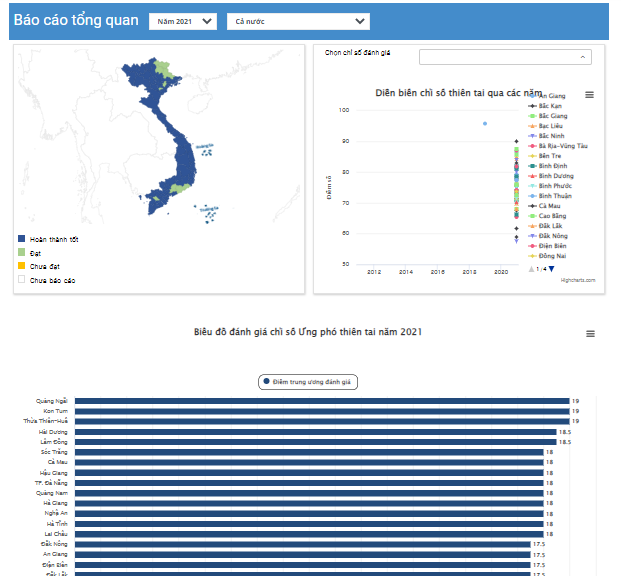Click the Hoàn thành tốt blue legend square

[x=21, y=239]
